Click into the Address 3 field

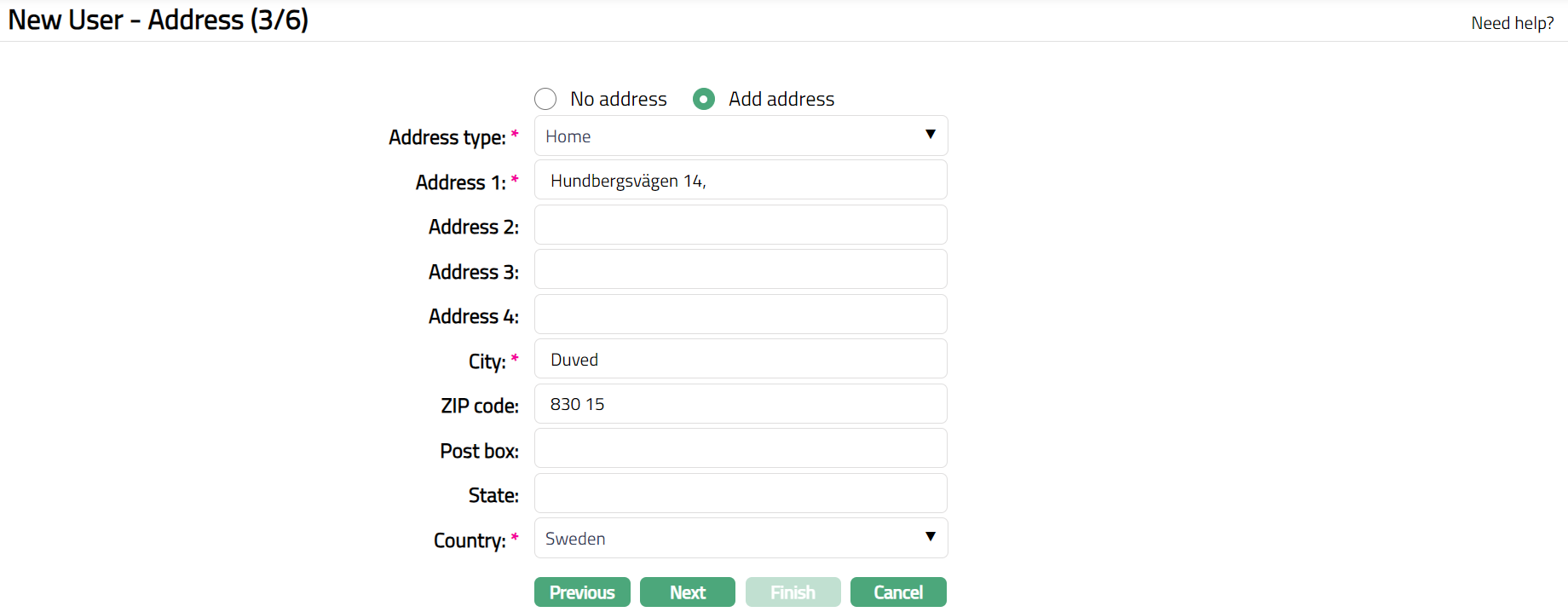[x=740, y=270]
